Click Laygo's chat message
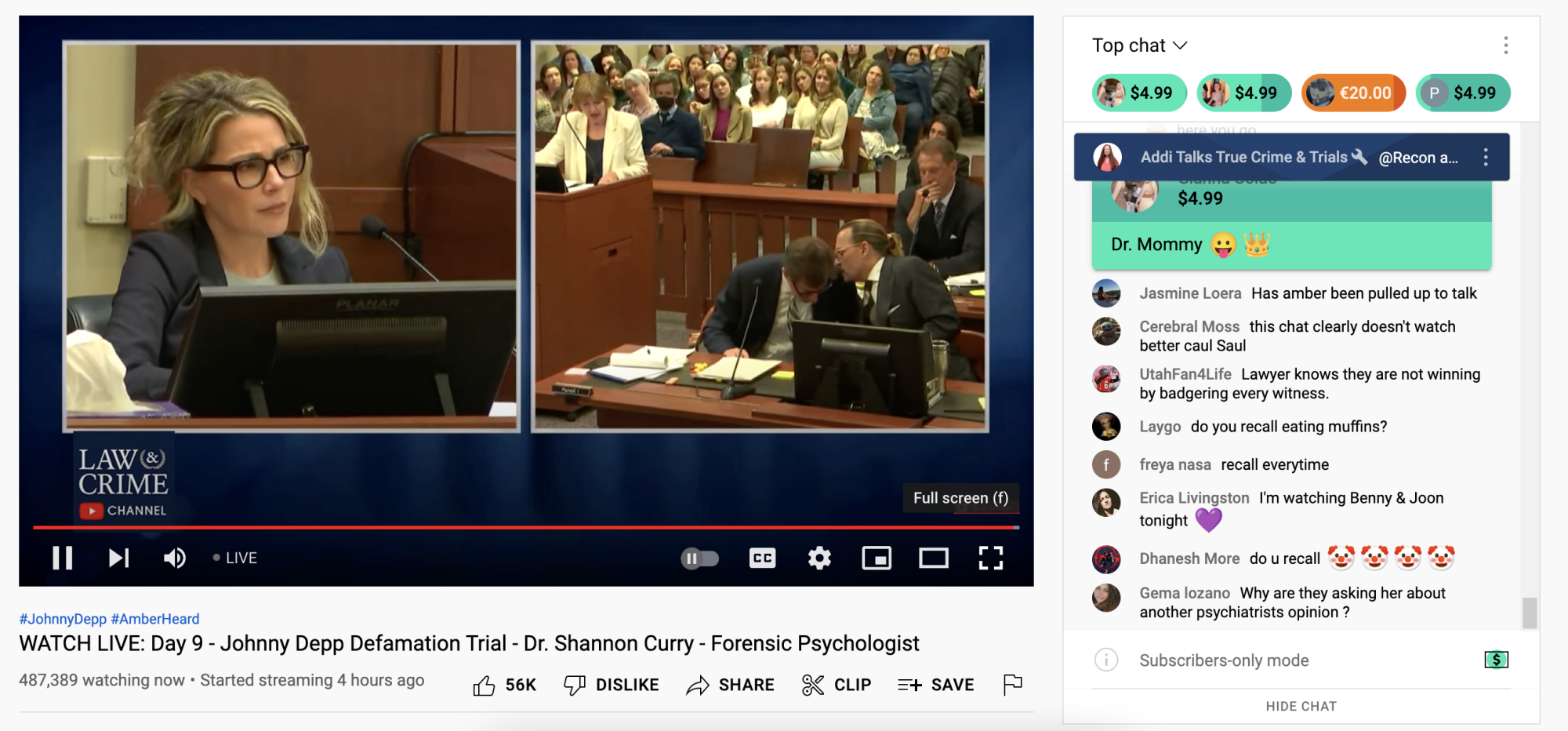The image size is (1568, 731). pos(1288,427)
